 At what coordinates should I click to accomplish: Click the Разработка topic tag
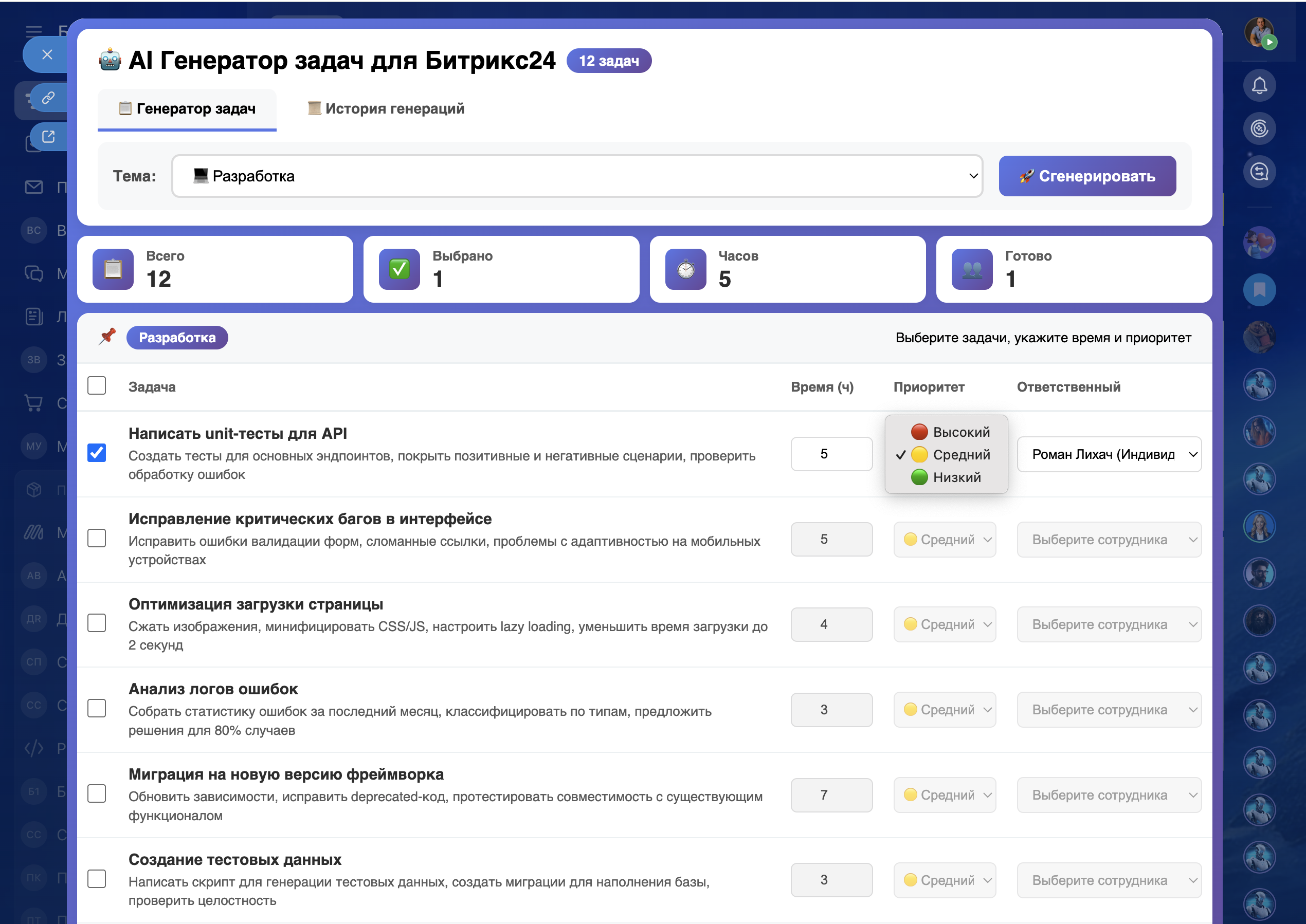177,338
